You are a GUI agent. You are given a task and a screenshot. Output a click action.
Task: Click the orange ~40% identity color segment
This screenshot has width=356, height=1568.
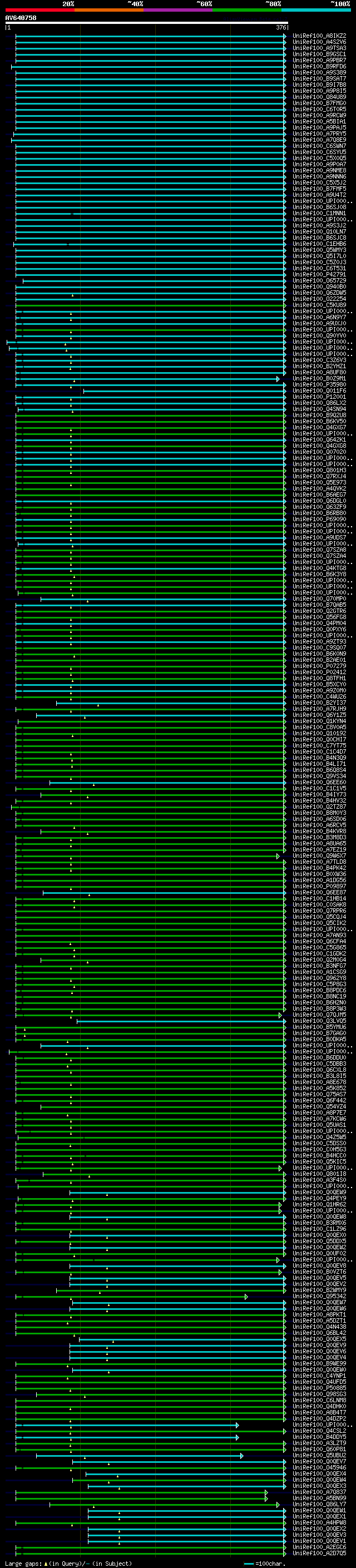108,10
